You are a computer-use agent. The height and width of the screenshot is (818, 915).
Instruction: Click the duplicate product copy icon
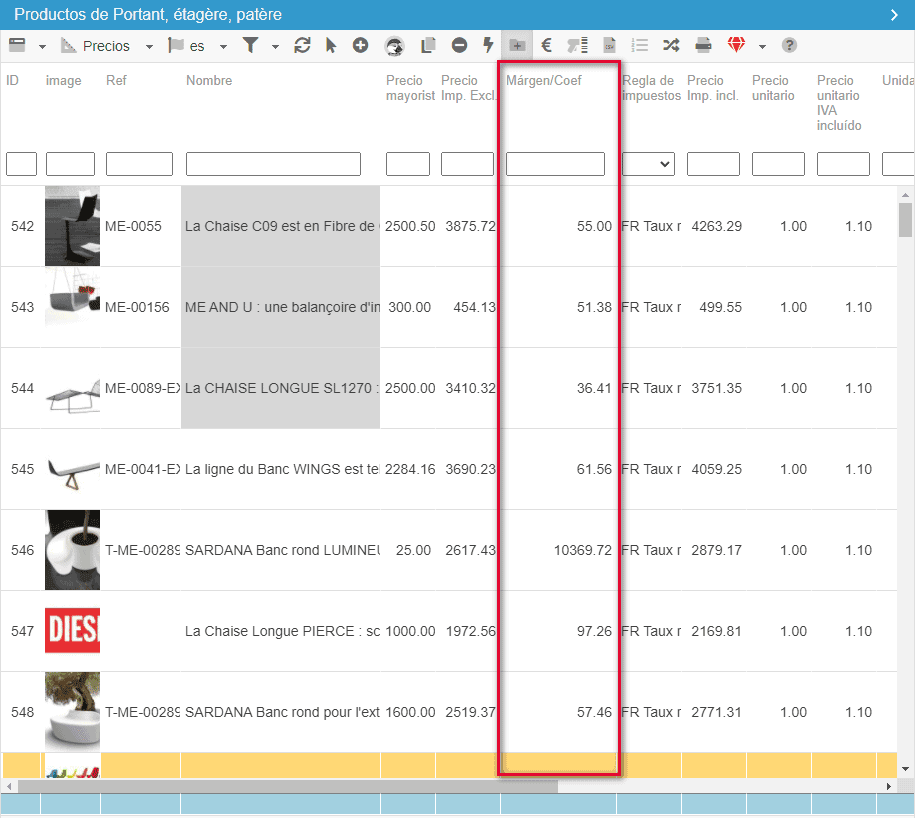click(x=429, y=45)
